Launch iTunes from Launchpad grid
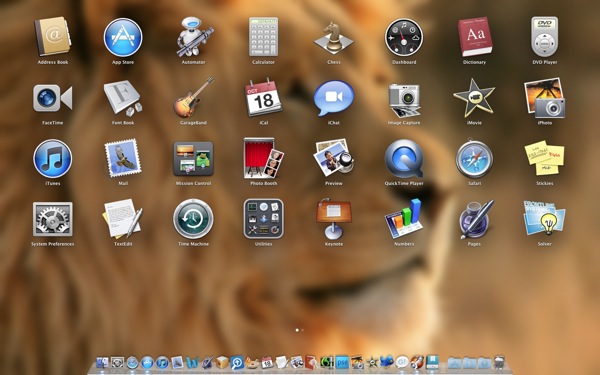The width and height of the screenshot is (600, 375). (52, 159)
